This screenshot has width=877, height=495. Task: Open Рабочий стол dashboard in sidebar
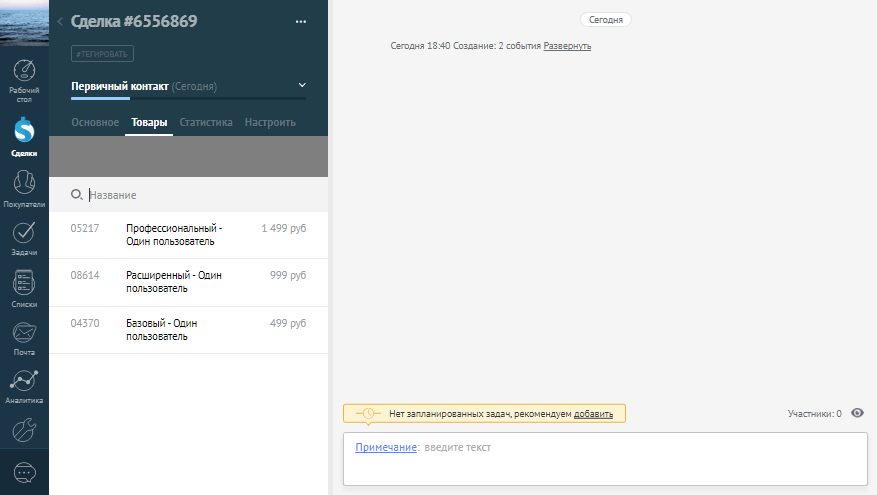pyautogui.click(x=24, y=80)
